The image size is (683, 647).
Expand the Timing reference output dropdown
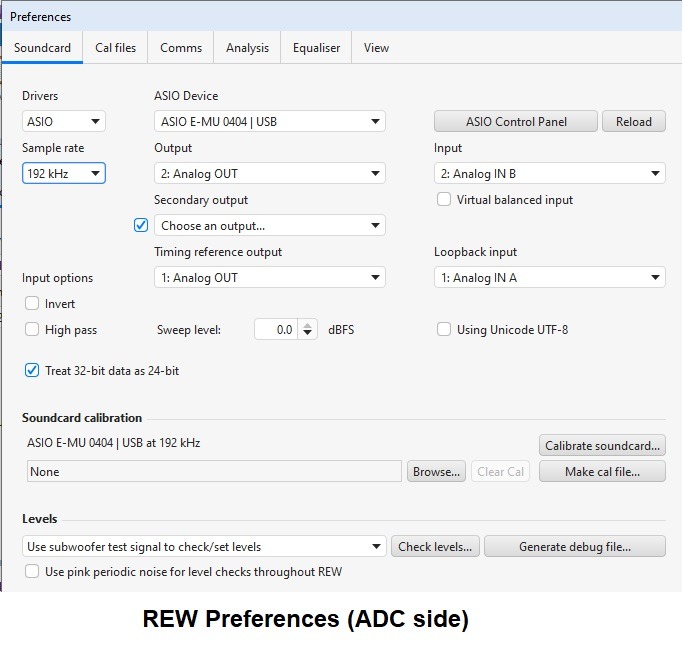270,277
